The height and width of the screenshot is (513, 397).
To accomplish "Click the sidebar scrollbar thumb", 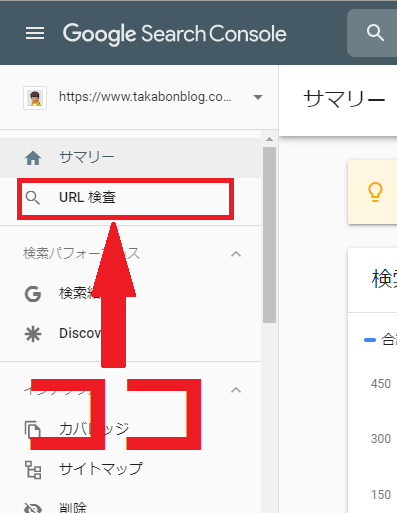I will [269, 235].
